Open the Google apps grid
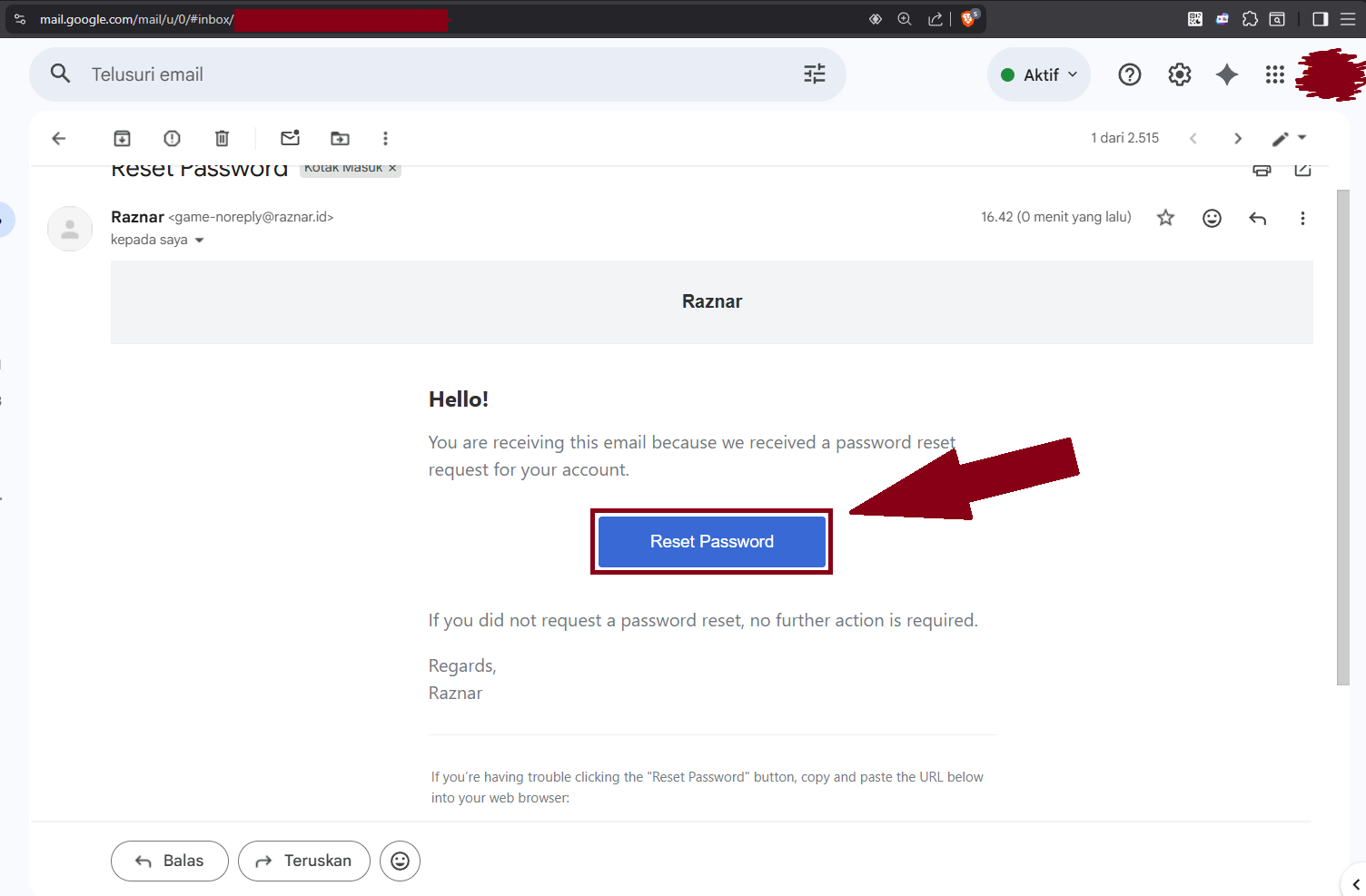Screen dimensions: 1366x896 click(1274, 74)
